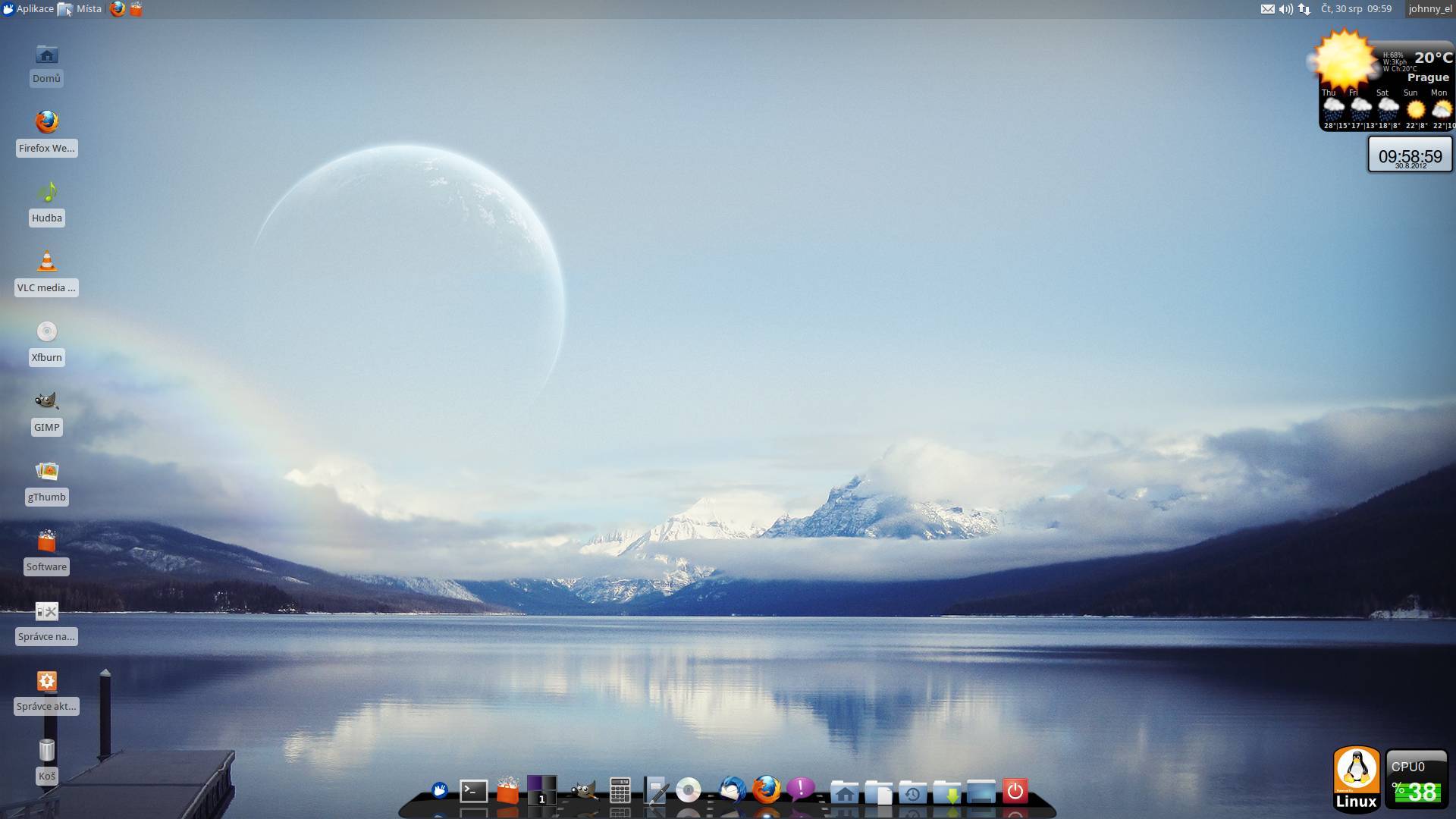Select the Xfburn desktop icon
This screenshot has width=1456, height=819.
(x=46, y=343)
